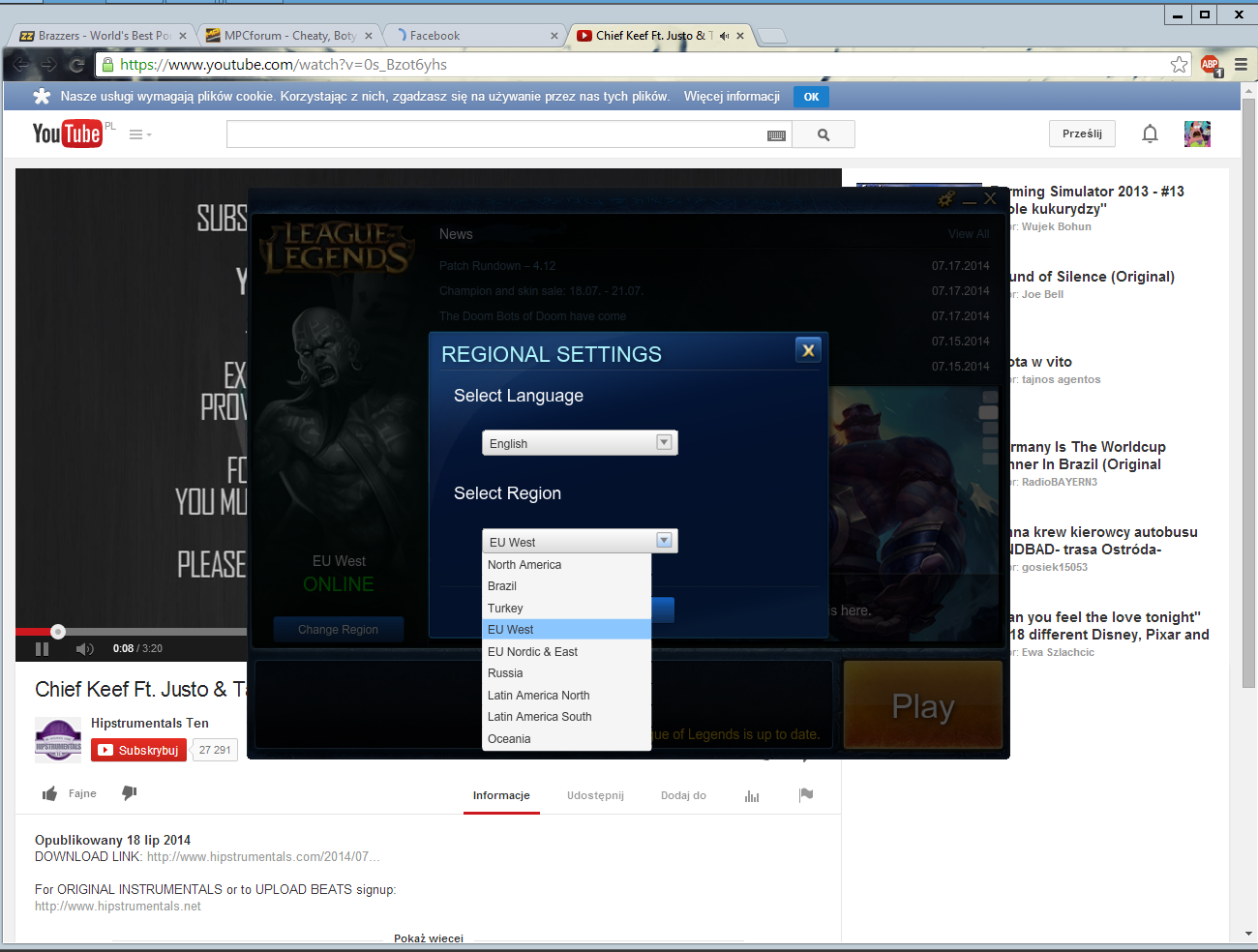
Task: Close the Regional Settings dialog
Action: click(x=808, y=350)
